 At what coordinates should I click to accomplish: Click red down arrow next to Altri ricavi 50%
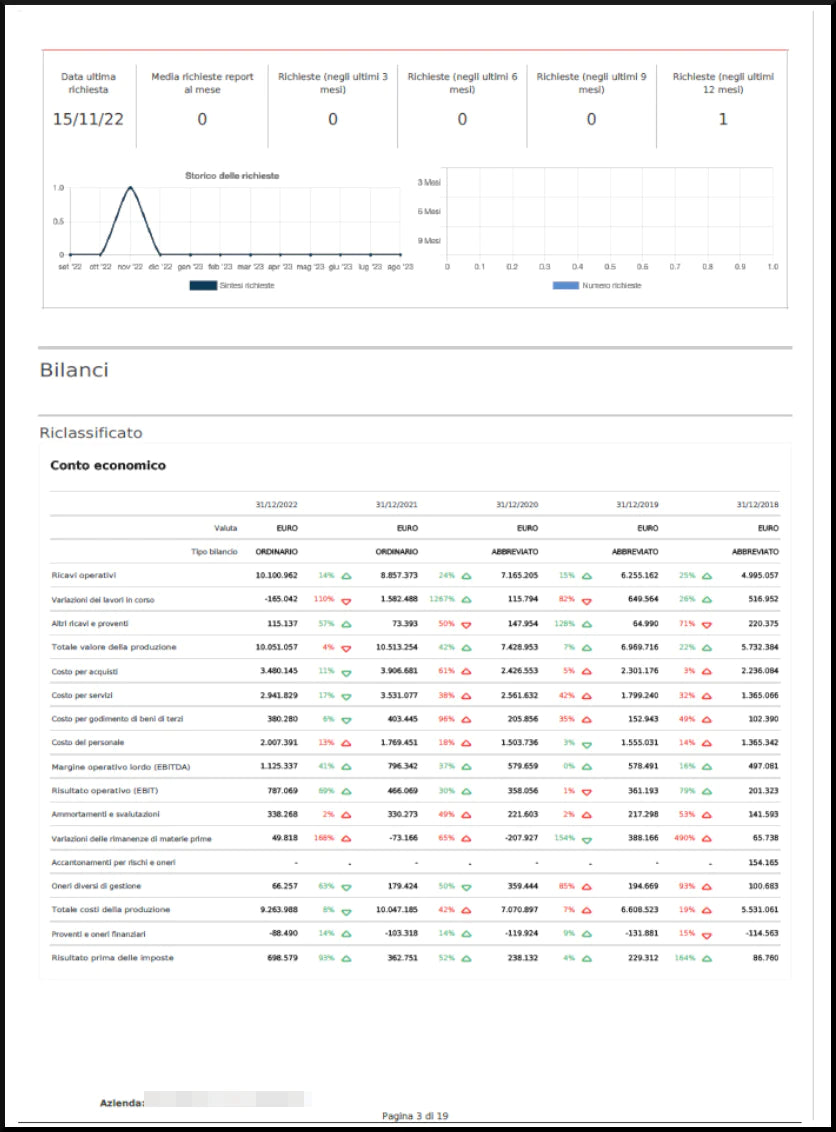[x=465, y=624]
